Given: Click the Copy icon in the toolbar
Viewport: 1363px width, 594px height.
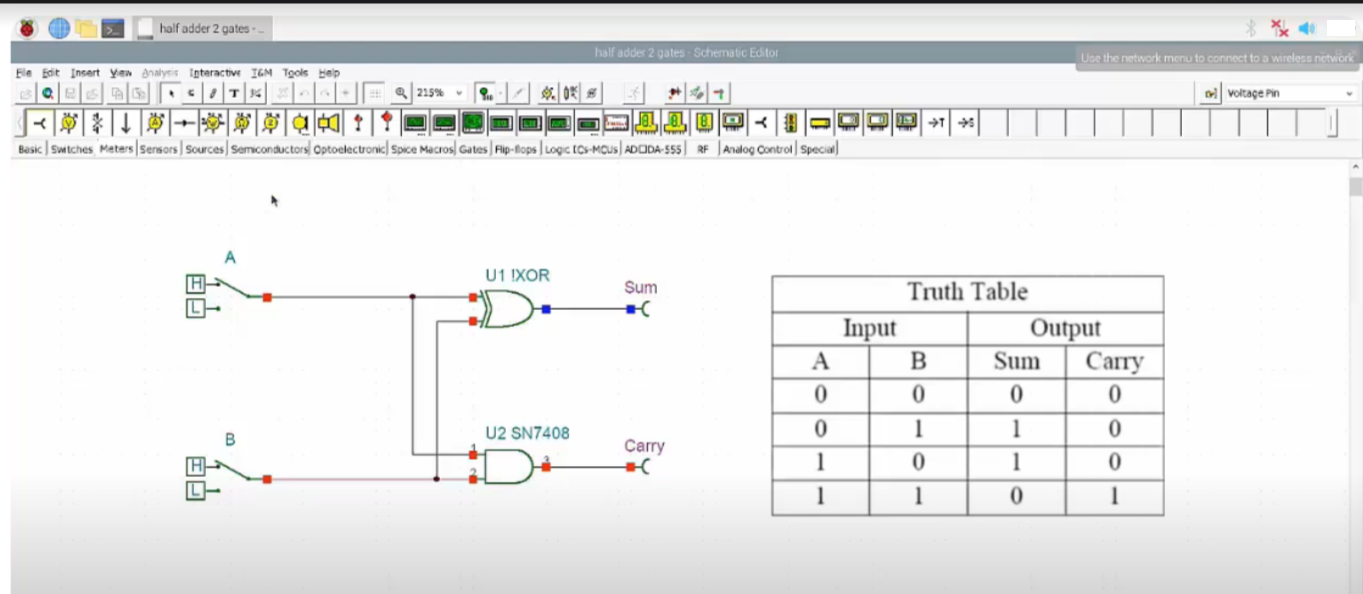Looking at the screenshot, I should [117, 93].
